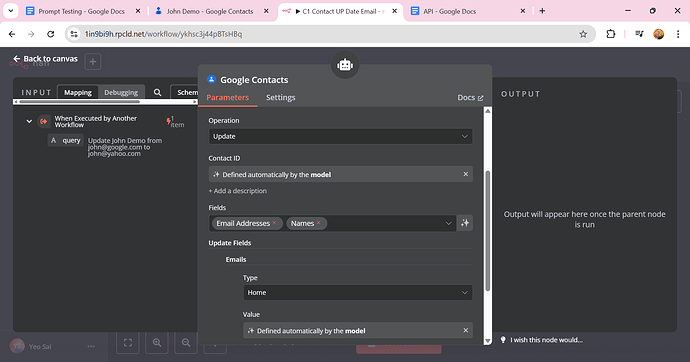Go forward in browser history
Image resolution: width=690 pixels, height=362 pixels.
31,34
